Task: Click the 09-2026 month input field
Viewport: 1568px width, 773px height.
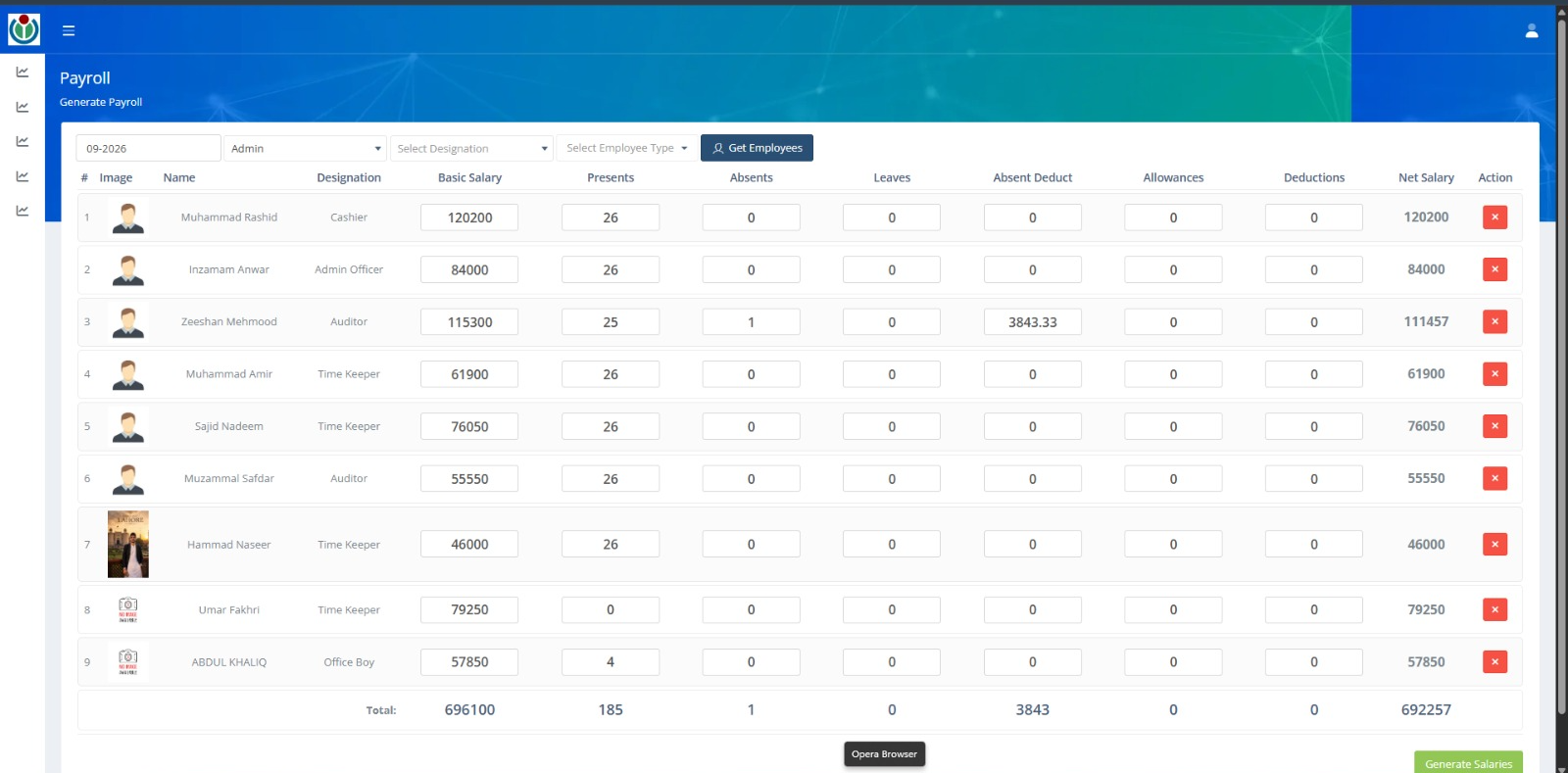Action: click(x=148, y=148)
